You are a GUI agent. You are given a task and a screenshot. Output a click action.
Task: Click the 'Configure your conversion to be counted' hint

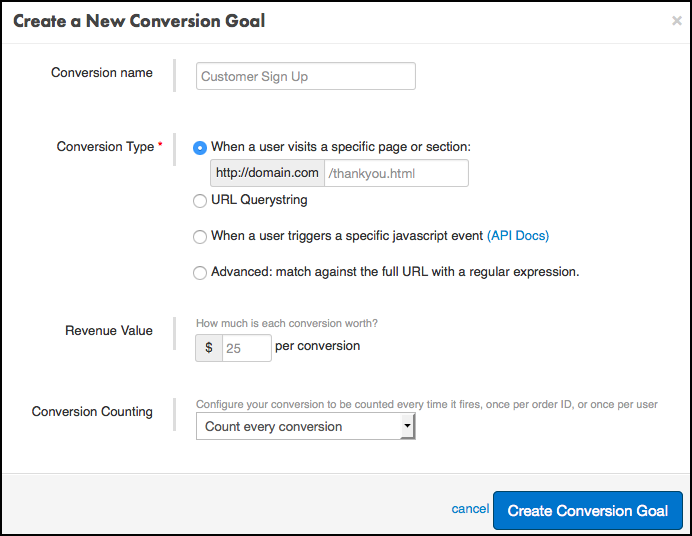(427, 405)
